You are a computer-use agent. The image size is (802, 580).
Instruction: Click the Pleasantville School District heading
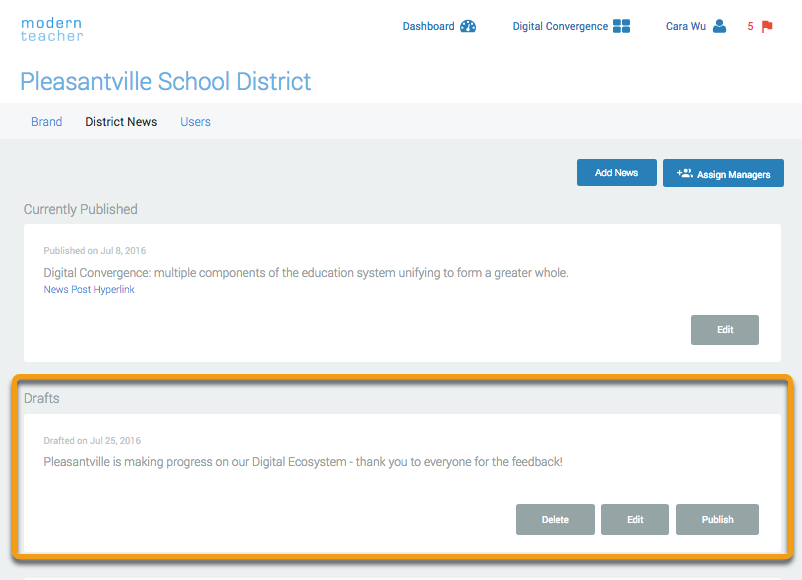tap(166, 81)
